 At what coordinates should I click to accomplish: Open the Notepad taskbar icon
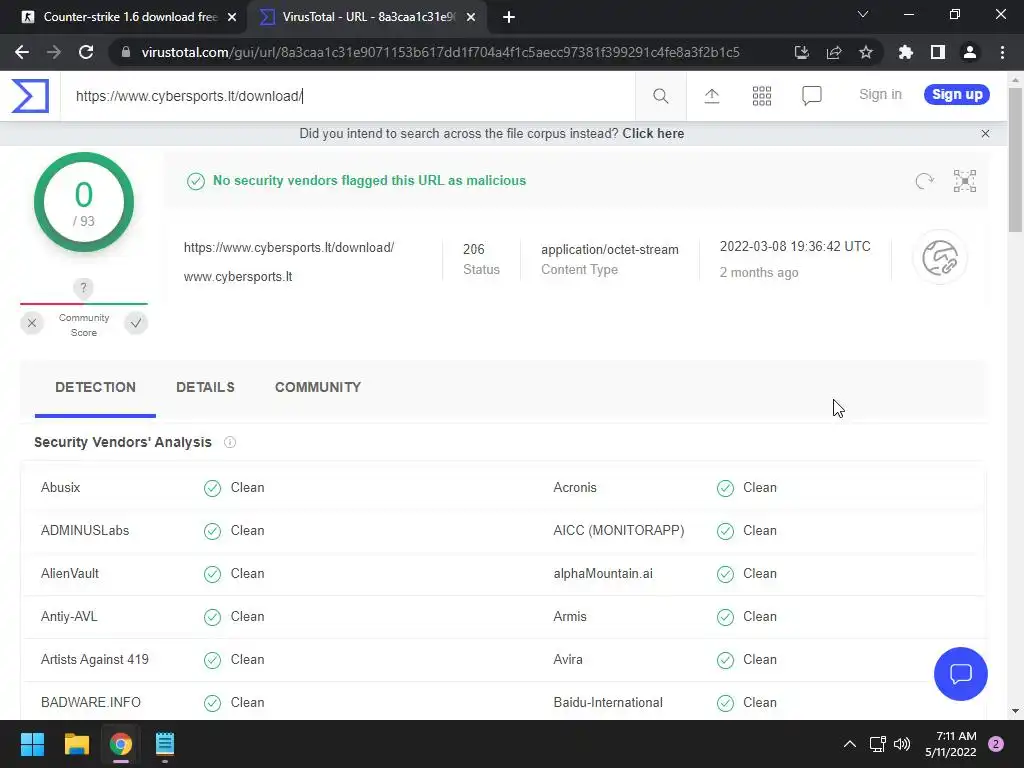[165, 744]
